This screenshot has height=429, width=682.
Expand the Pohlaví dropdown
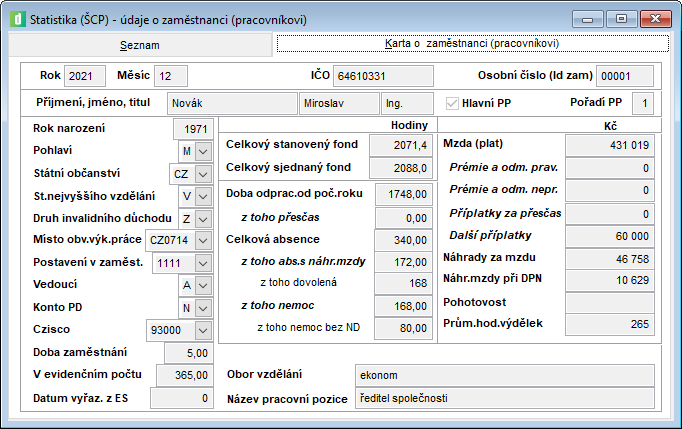[203, 151]
